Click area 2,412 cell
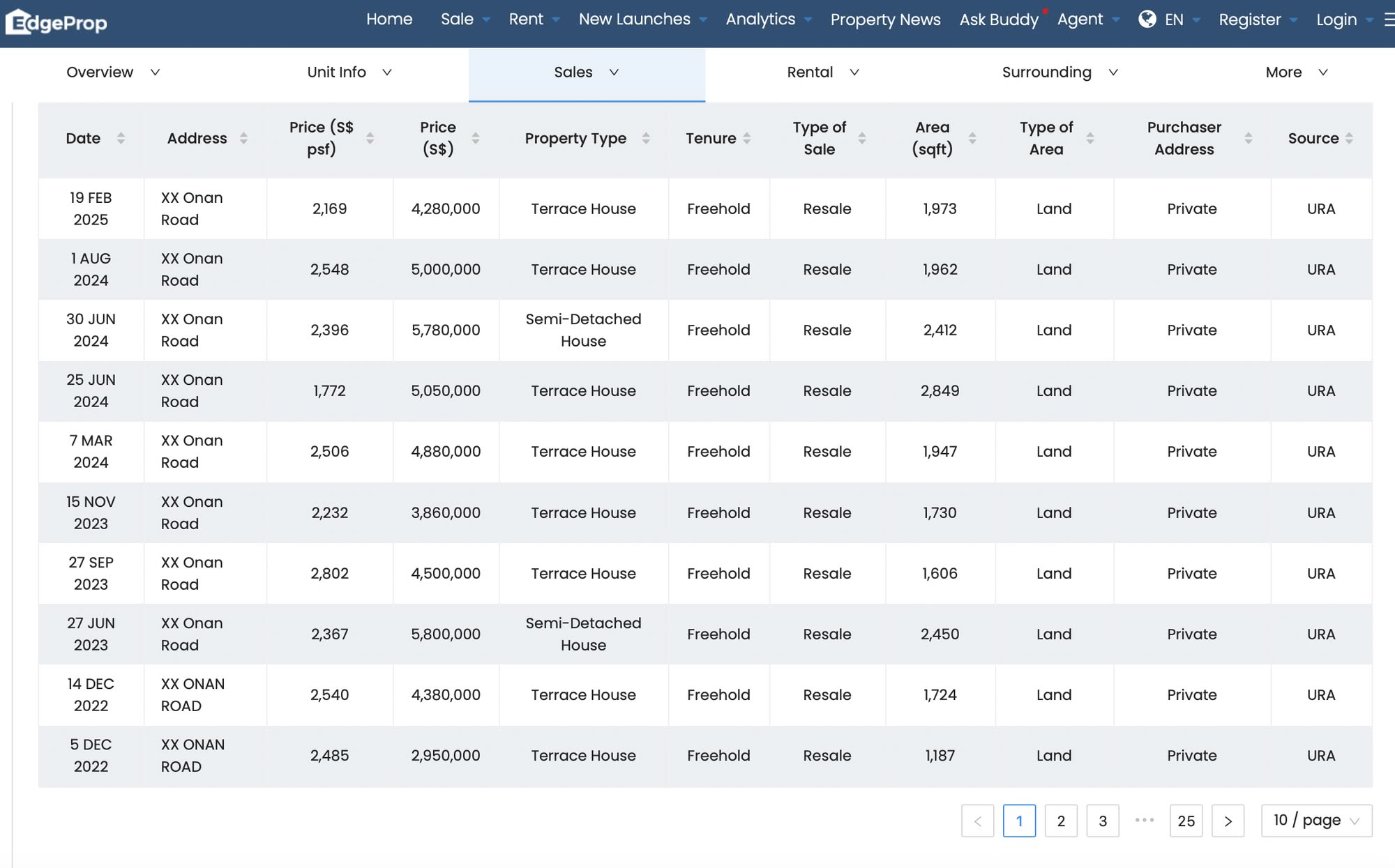1395x868 pixels. tap(940, 330)
